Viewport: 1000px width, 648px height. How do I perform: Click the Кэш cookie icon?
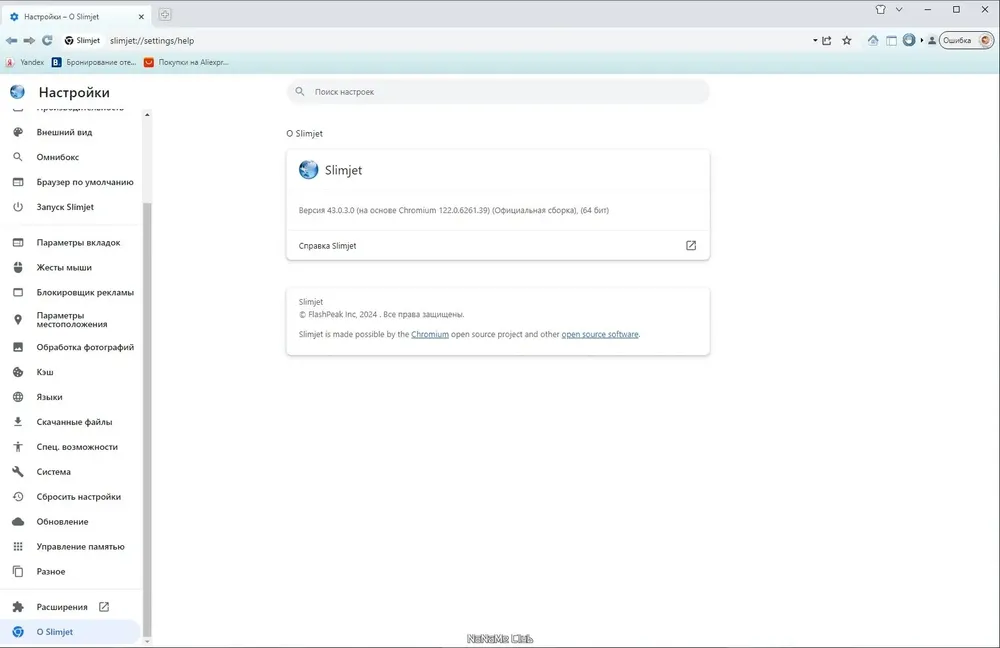pyautogui.click(x=18, y=372)
